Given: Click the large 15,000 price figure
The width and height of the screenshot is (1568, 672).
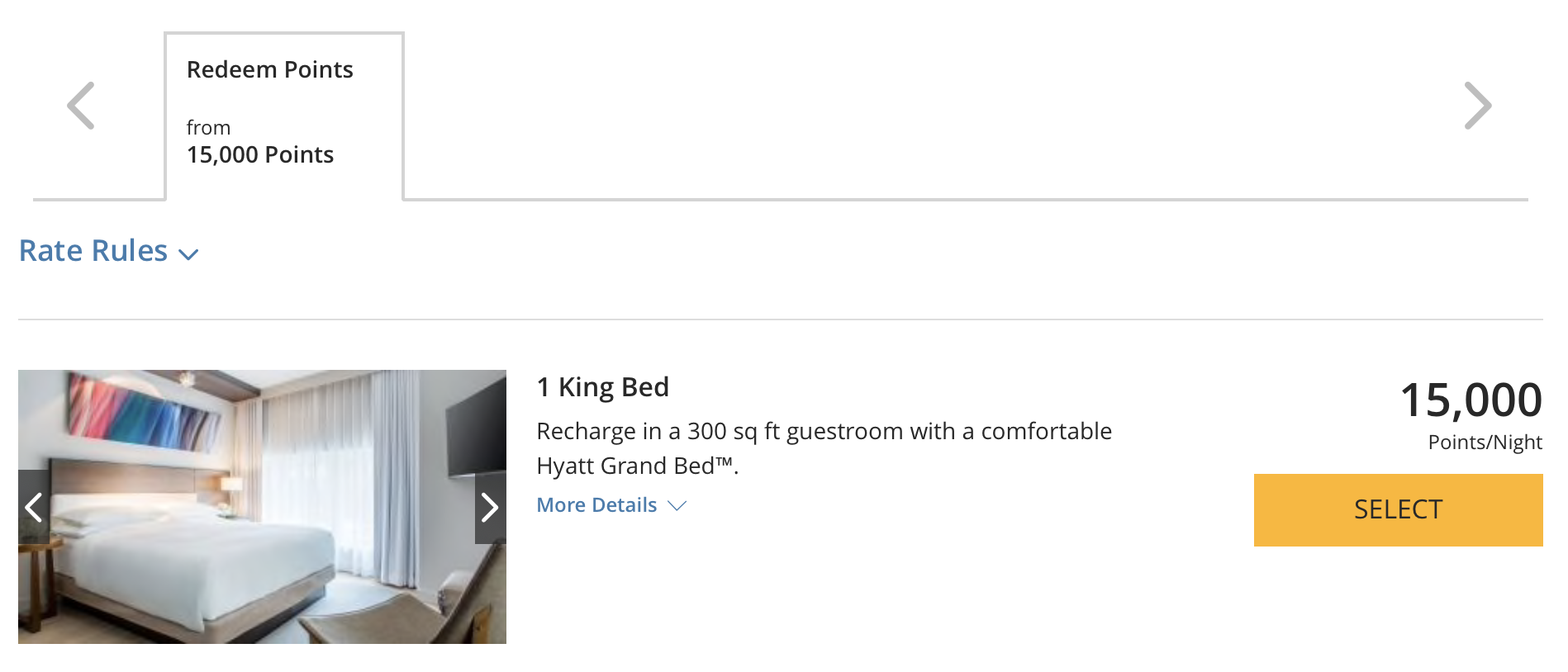Looking at the screenshot, I should (1471, 400).
